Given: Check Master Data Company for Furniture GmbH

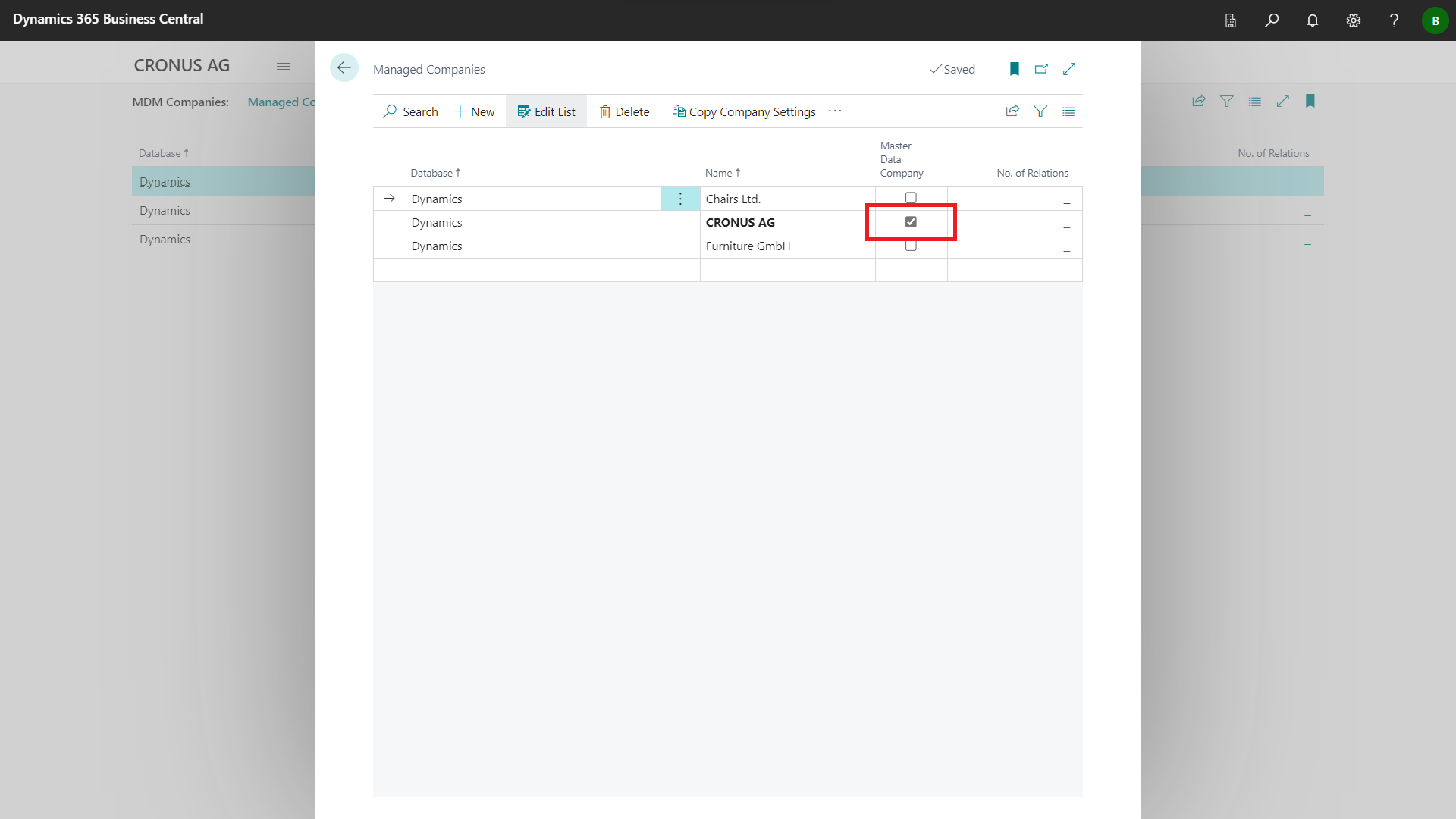Looking at the screenshot, I should point(911,246).
